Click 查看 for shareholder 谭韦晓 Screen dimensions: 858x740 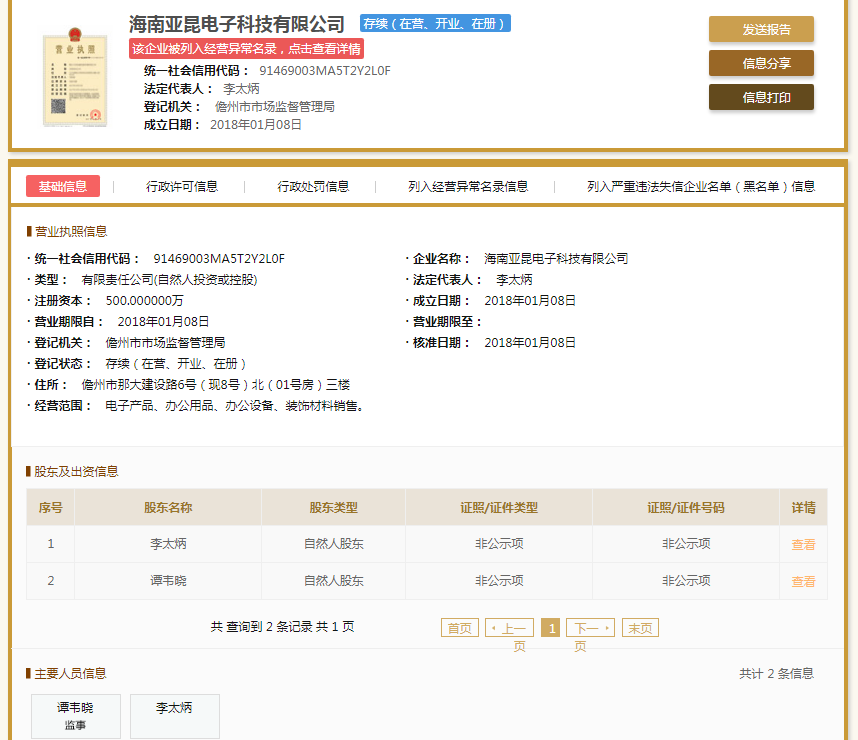tap(803, 581)
